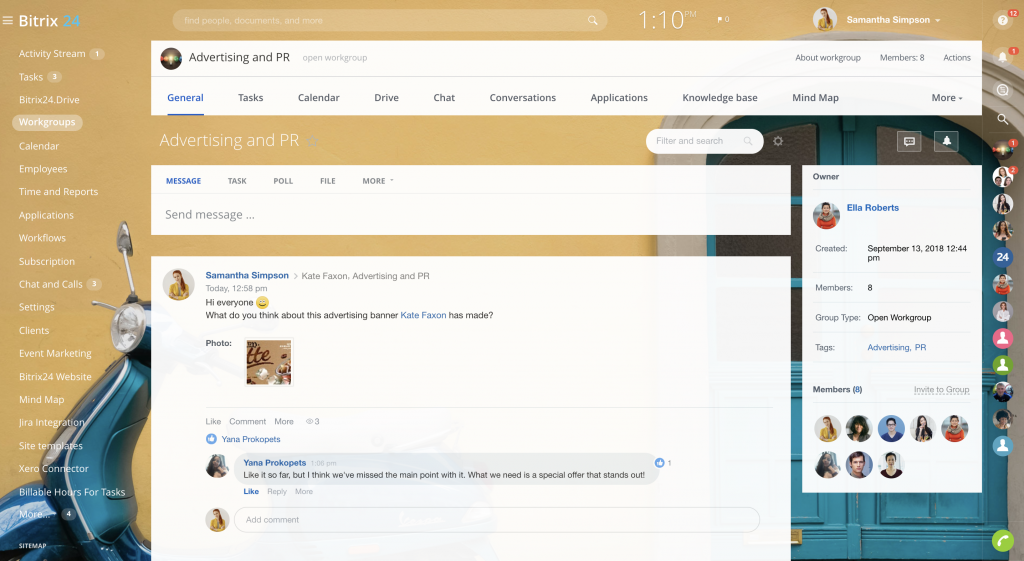Click the Invite to Group link

tap(941, 390)
